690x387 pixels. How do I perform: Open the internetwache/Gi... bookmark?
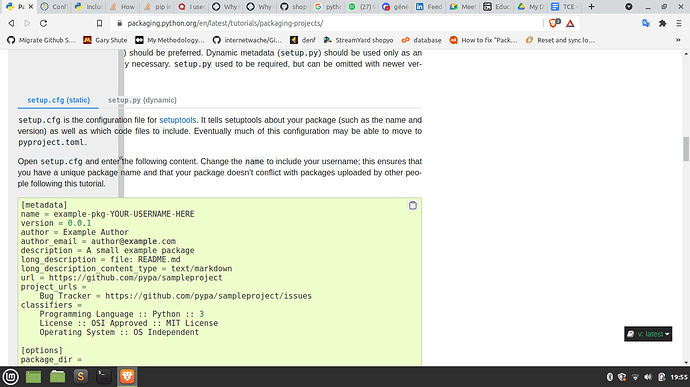(247, 40)
